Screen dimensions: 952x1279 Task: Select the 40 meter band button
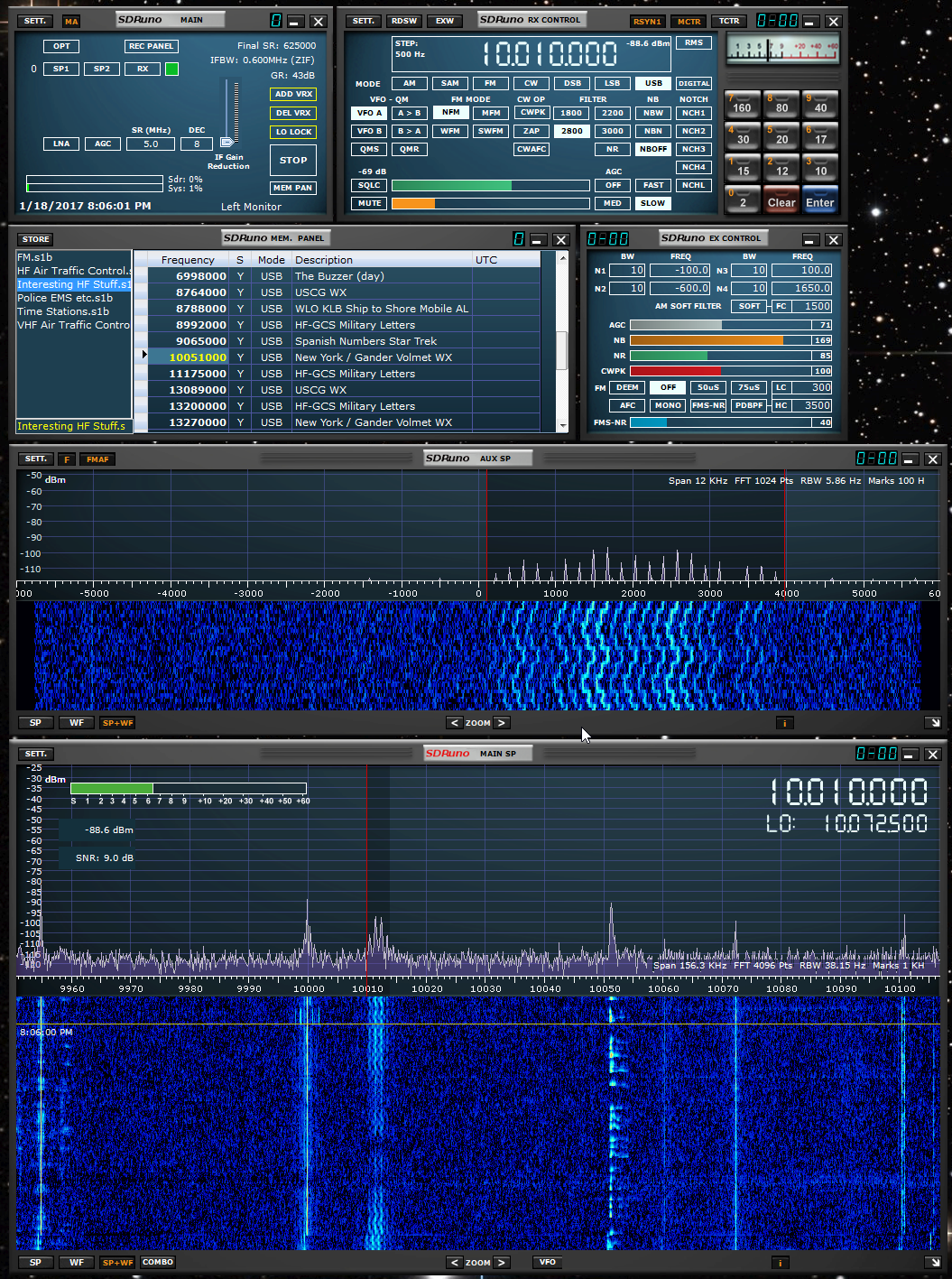tap(820, 104)
